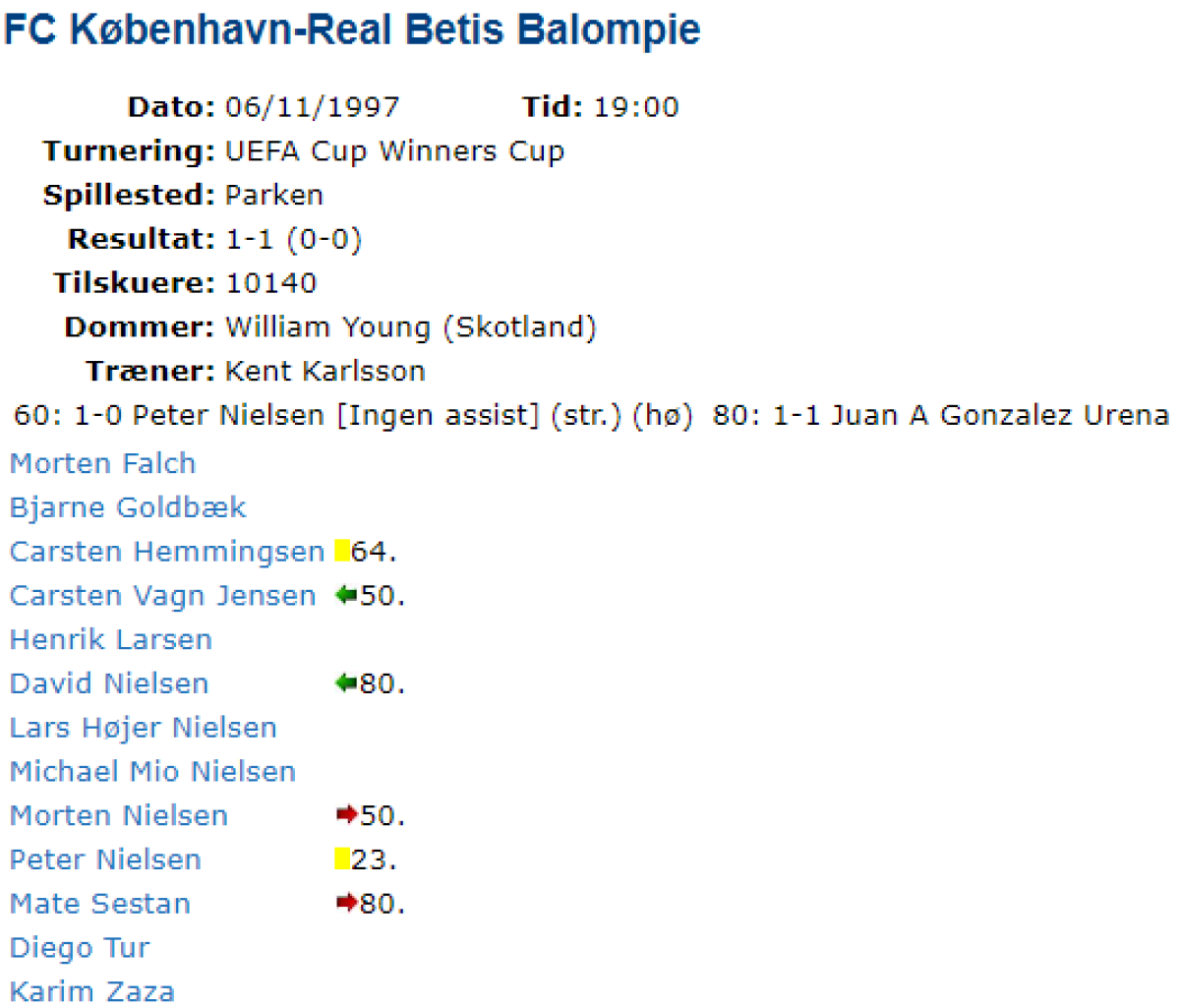This screenshot has width=1180, height=1008.
Task: Click the Diego Tur link
Action: [80, 947]
